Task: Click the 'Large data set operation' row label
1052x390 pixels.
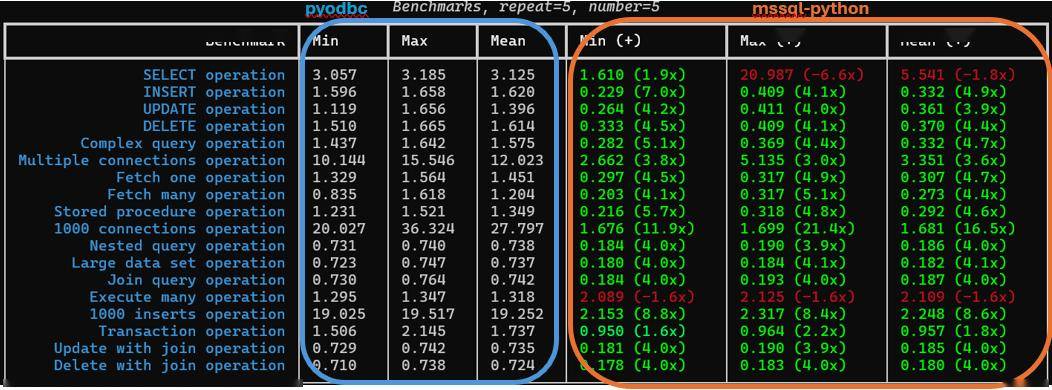Action: point(178,263)
